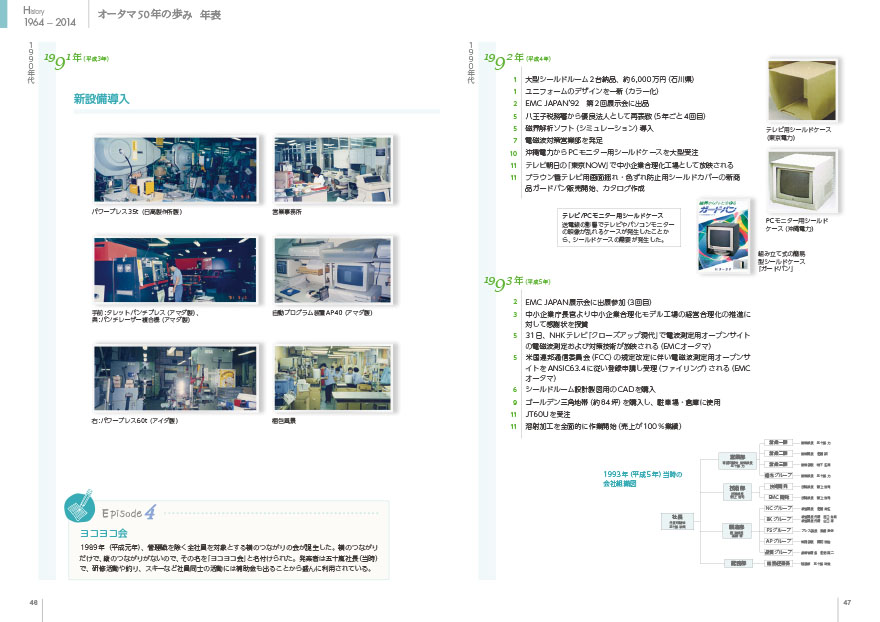The image size is (880, 622).
Task: Click page number 46
Action: pos(33,603)
